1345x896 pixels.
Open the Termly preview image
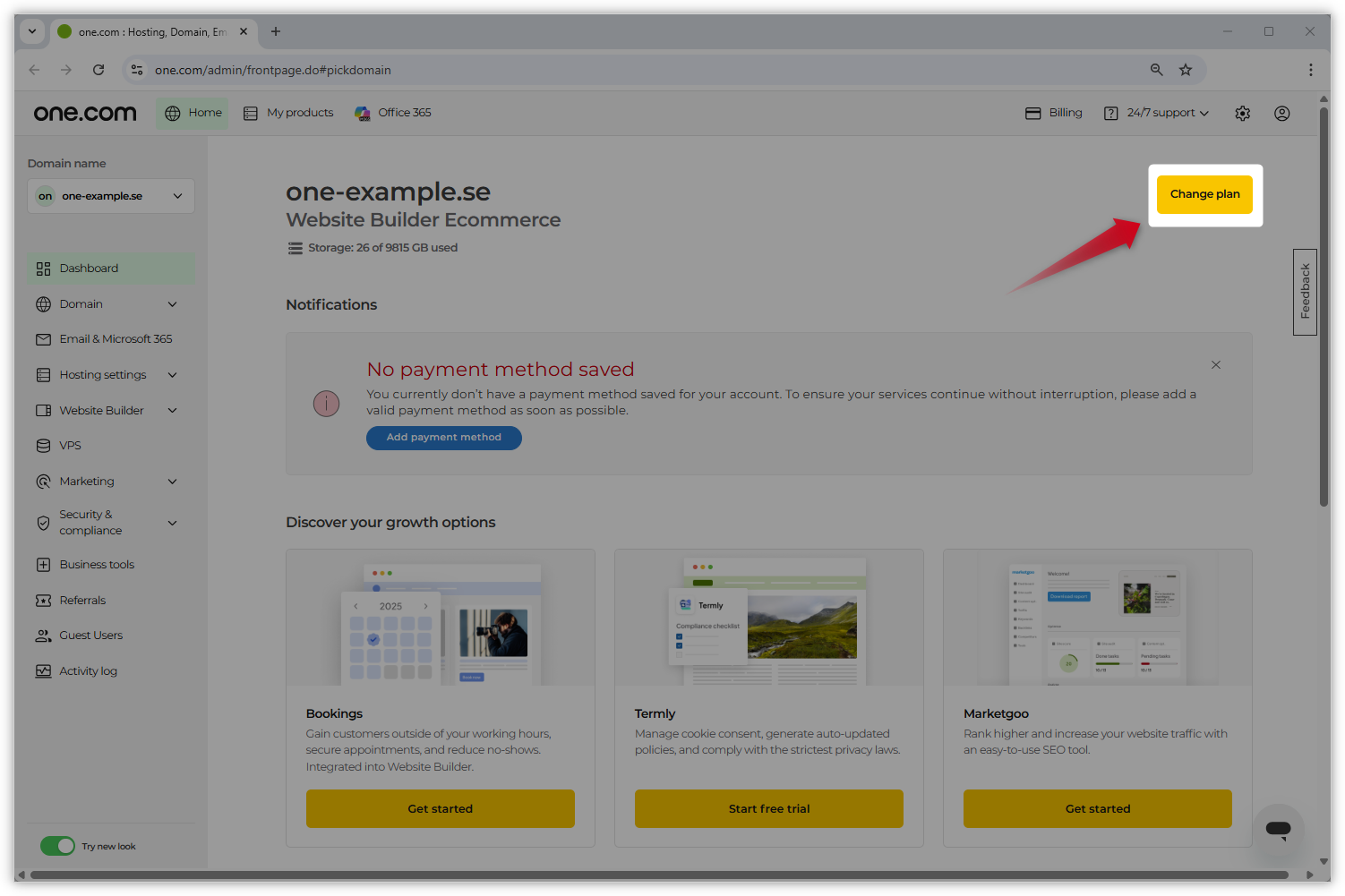coord(769,618)
